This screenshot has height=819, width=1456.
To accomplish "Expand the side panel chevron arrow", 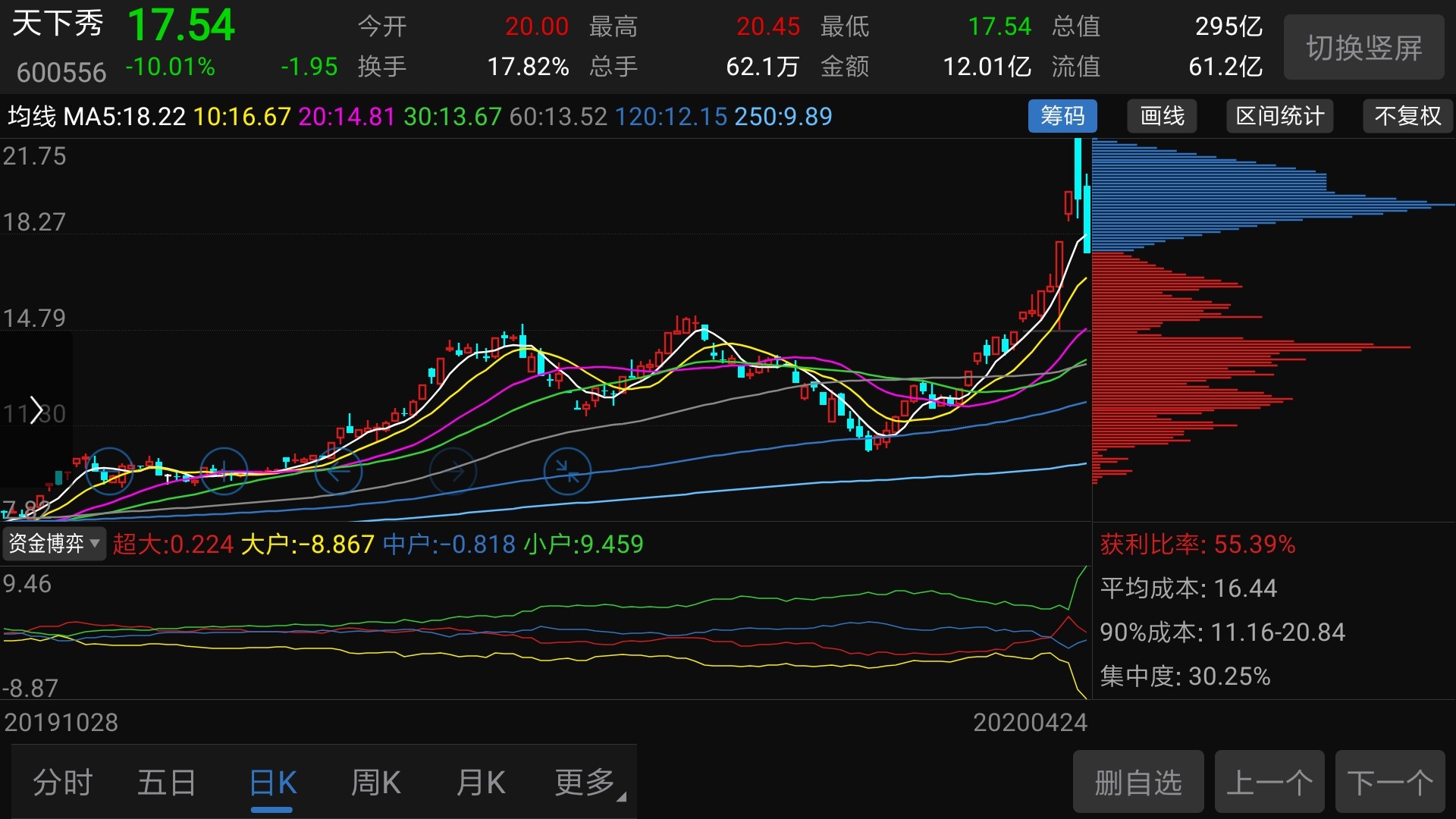I will click(x=36, y=410).
